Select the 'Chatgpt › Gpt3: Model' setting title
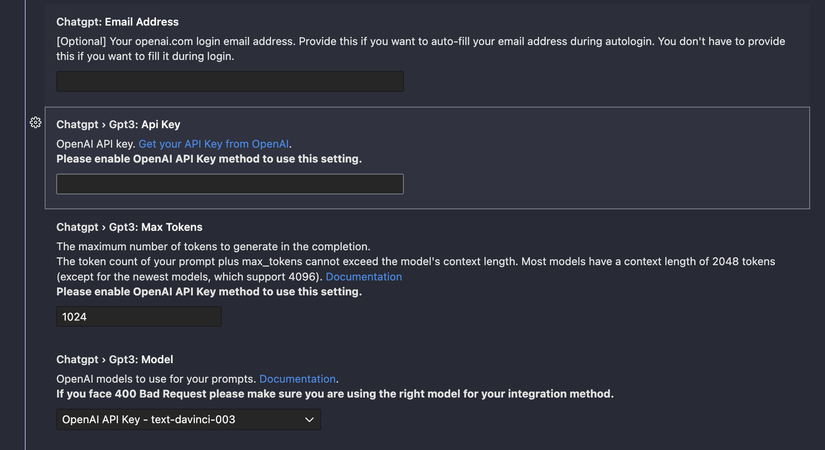 pyautogui.click(x=115, y=359)
